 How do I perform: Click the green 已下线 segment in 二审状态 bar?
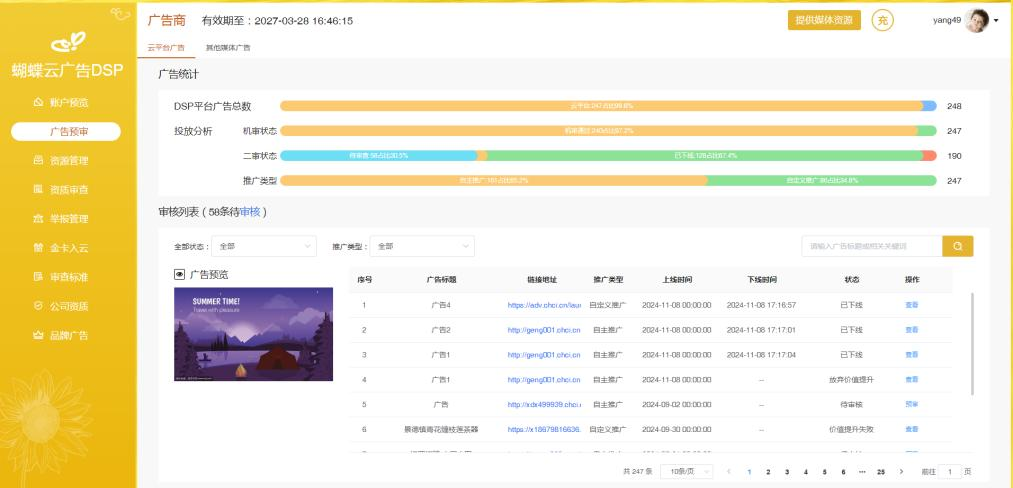[x=705, y=156]
